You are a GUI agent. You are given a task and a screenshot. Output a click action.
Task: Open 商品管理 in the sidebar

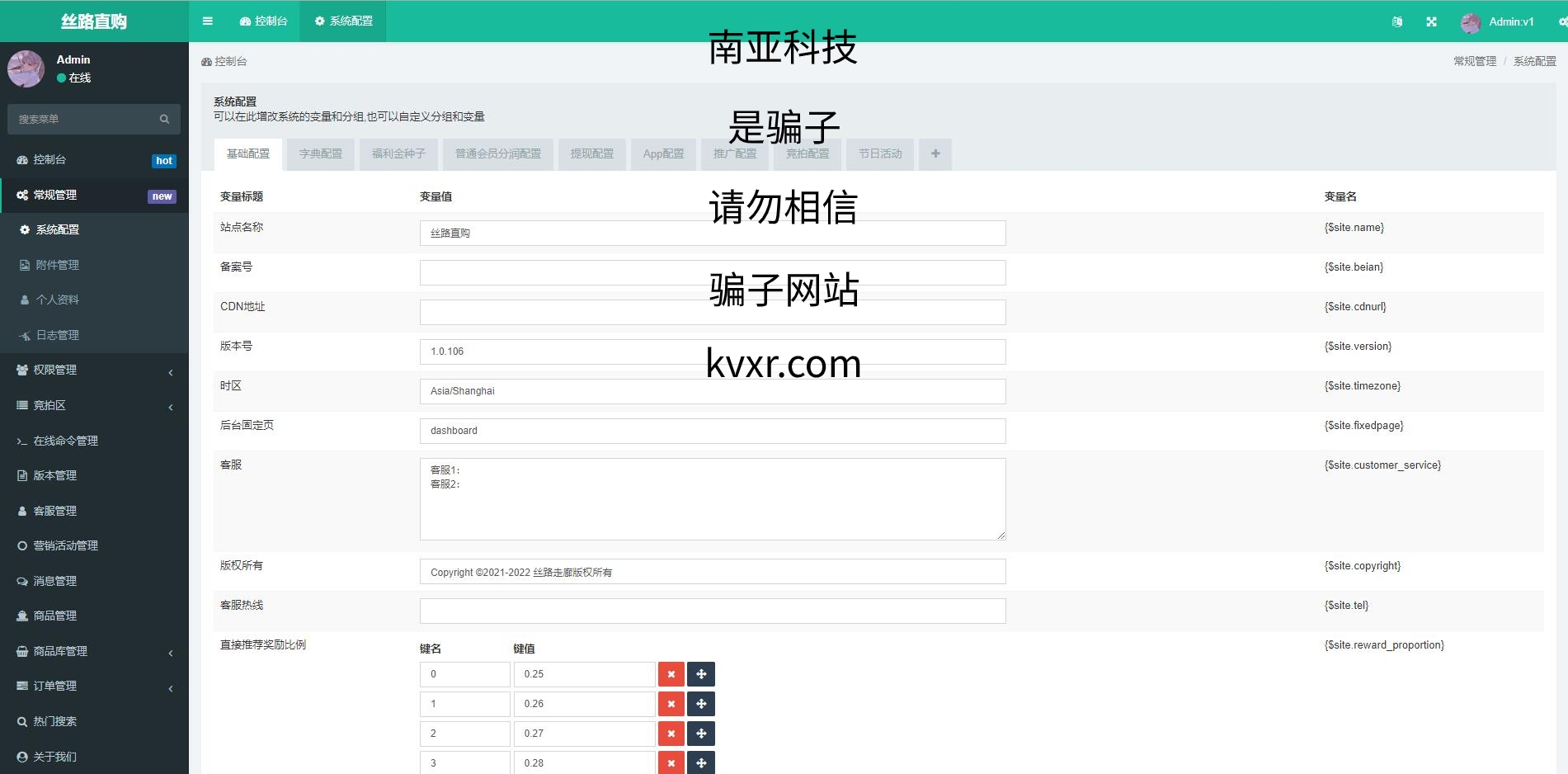click(94, 616)
